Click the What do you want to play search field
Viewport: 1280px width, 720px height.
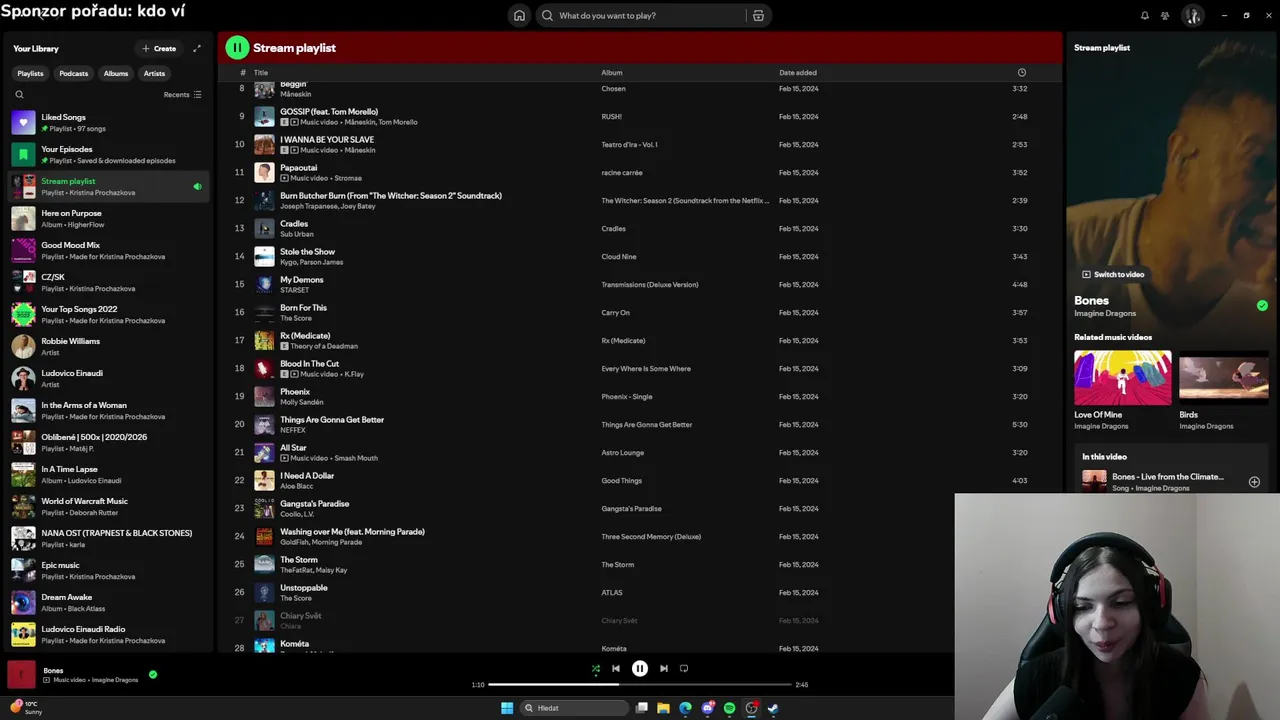coord(640,15)
